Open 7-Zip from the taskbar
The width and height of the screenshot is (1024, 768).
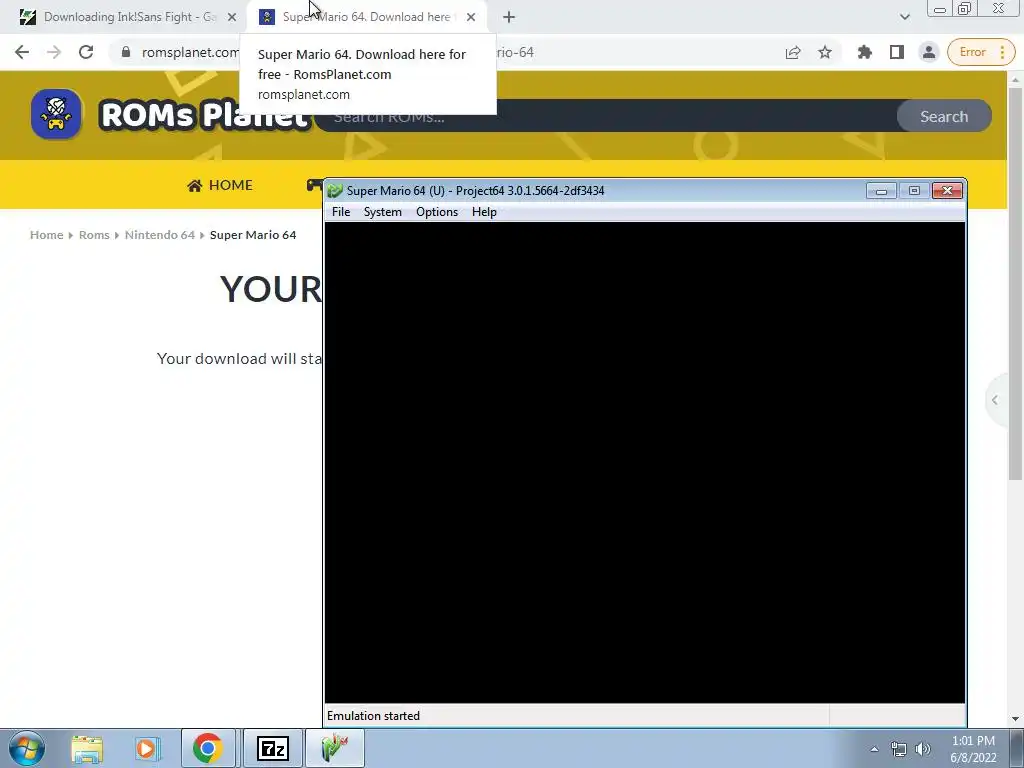tap(273, 748)
